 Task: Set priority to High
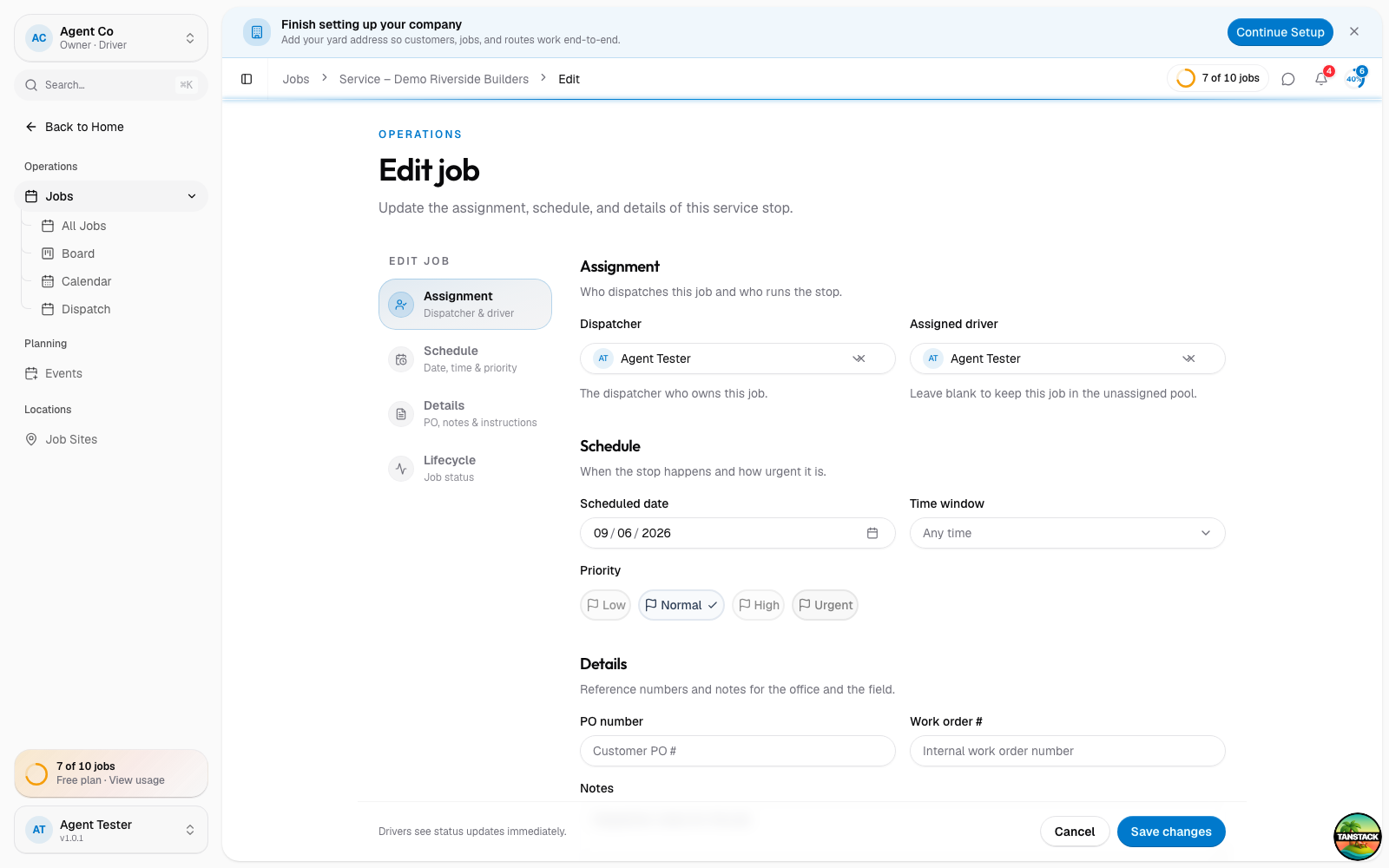tap(759, 605)
